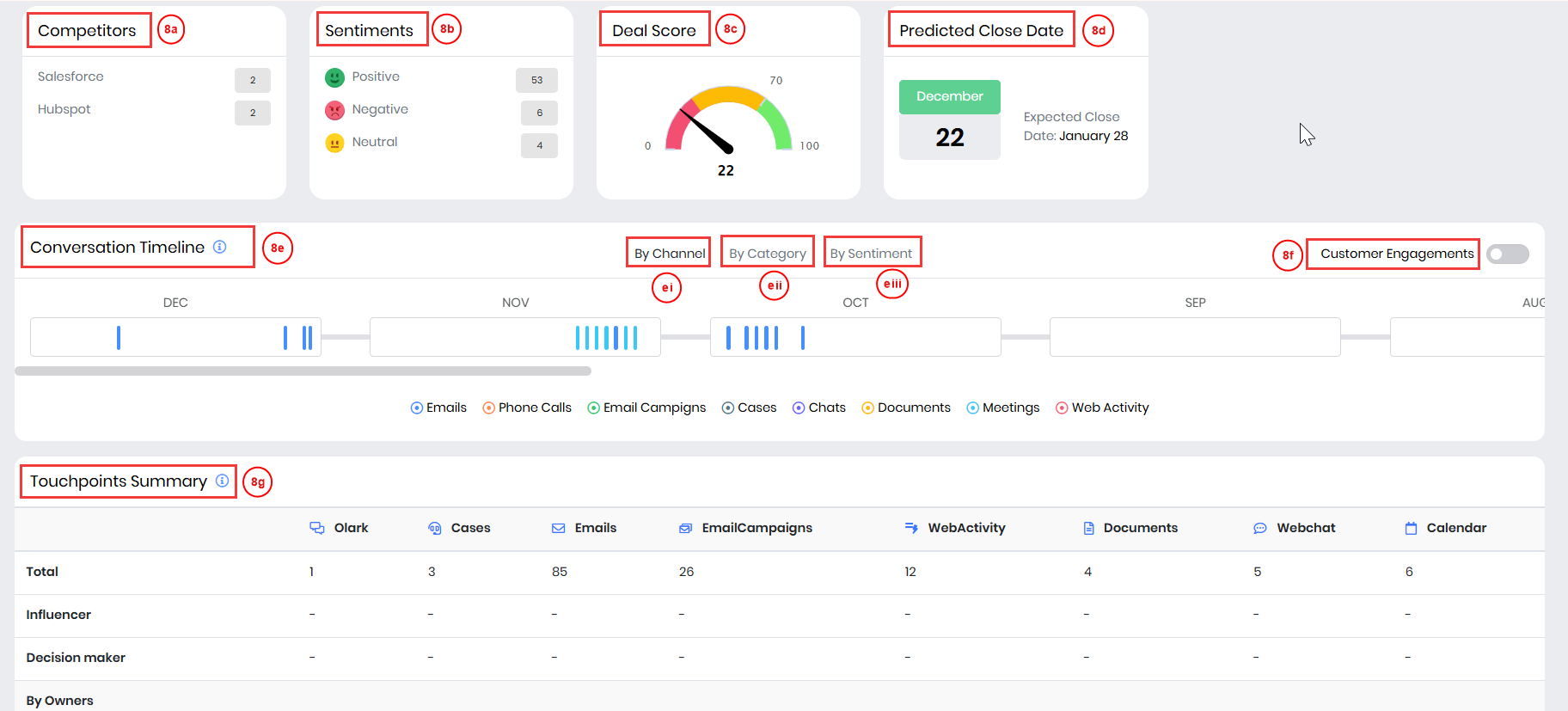The height and width of the screenshot is (711, 1568).
Task: Click the timeline horizontal scrollbar
Action: coord(303,371)
